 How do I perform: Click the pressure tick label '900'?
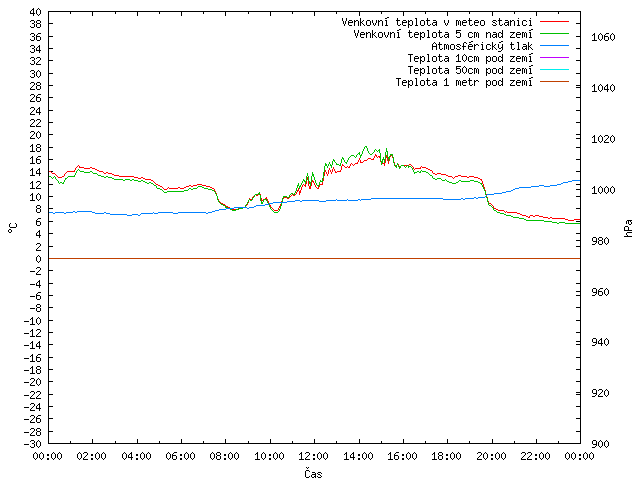(600, 444)
